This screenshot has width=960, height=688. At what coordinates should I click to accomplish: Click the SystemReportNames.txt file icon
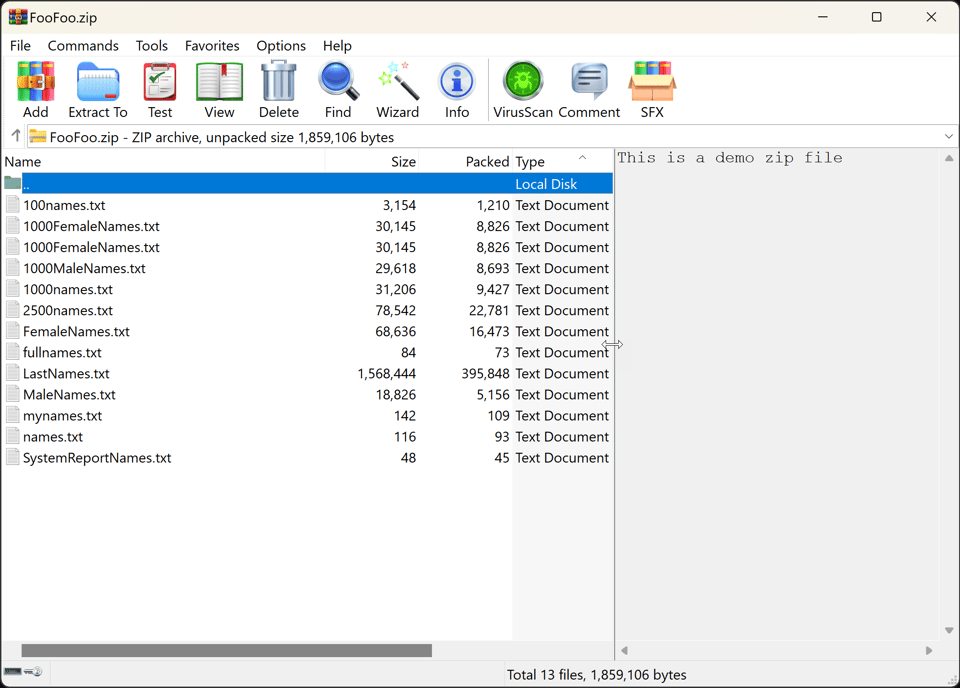click(13, 457)
